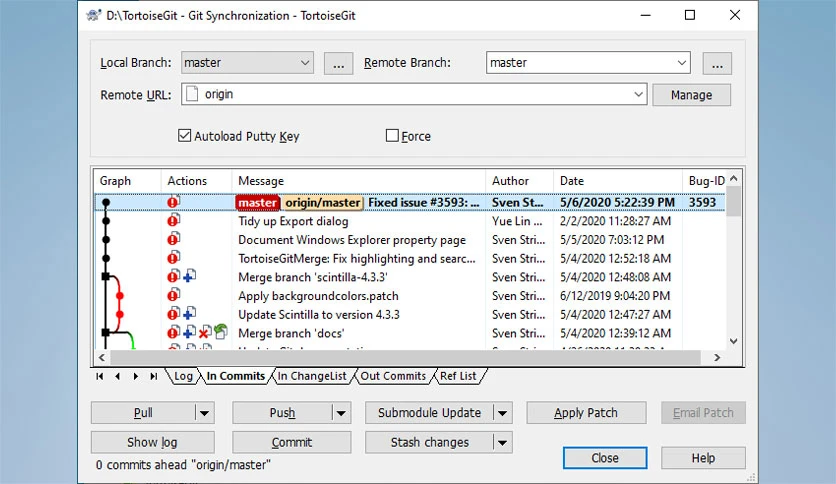
Task: Click the deleted red X icon on Merge branch 'docs' row
Action: pyautogui.click(x=204, y=333)
